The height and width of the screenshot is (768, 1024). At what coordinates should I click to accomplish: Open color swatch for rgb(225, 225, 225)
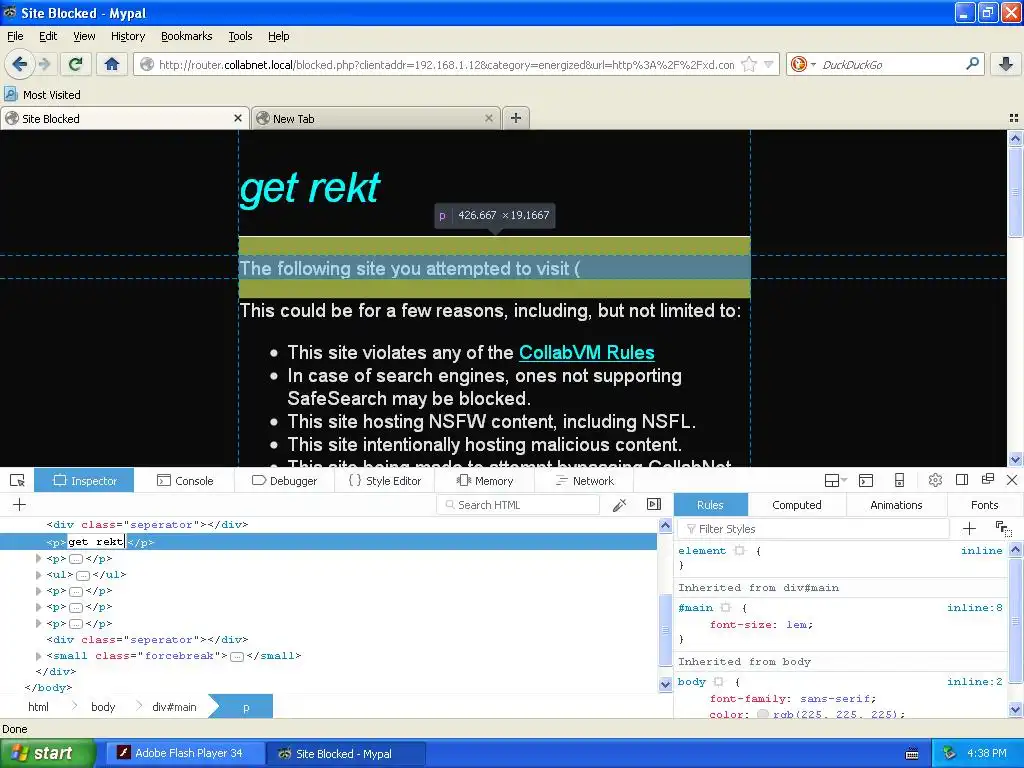click(x=763, y=714)
